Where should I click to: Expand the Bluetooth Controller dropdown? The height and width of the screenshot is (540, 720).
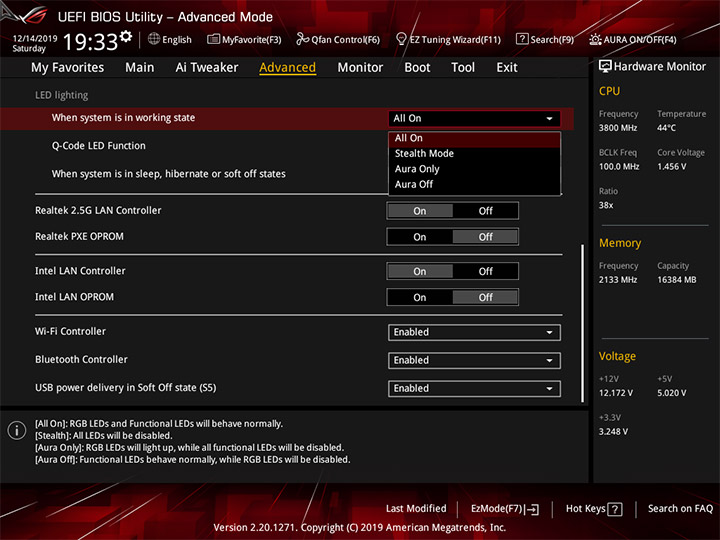point(474,360)
